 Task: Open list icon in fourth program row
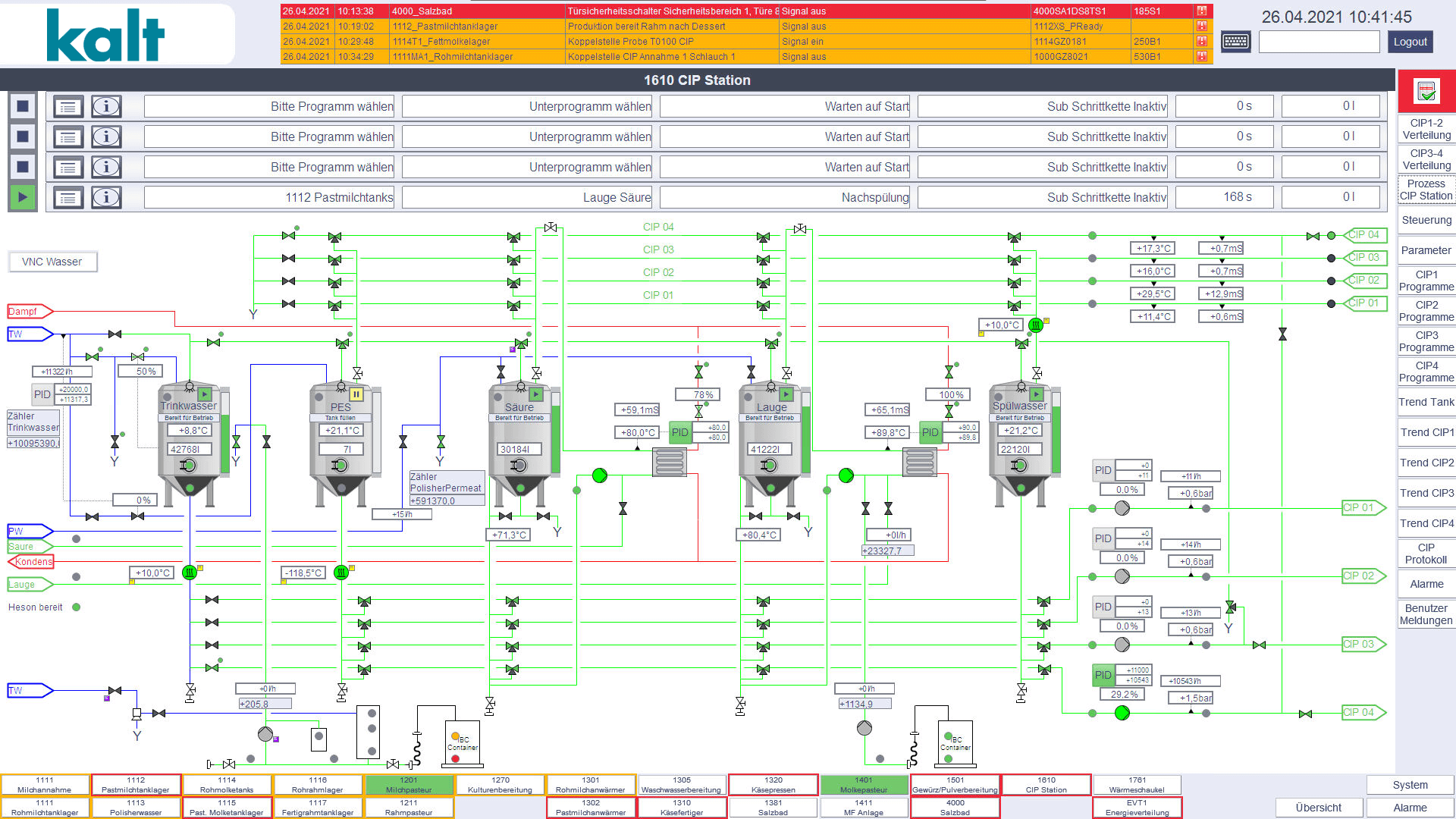67,198
